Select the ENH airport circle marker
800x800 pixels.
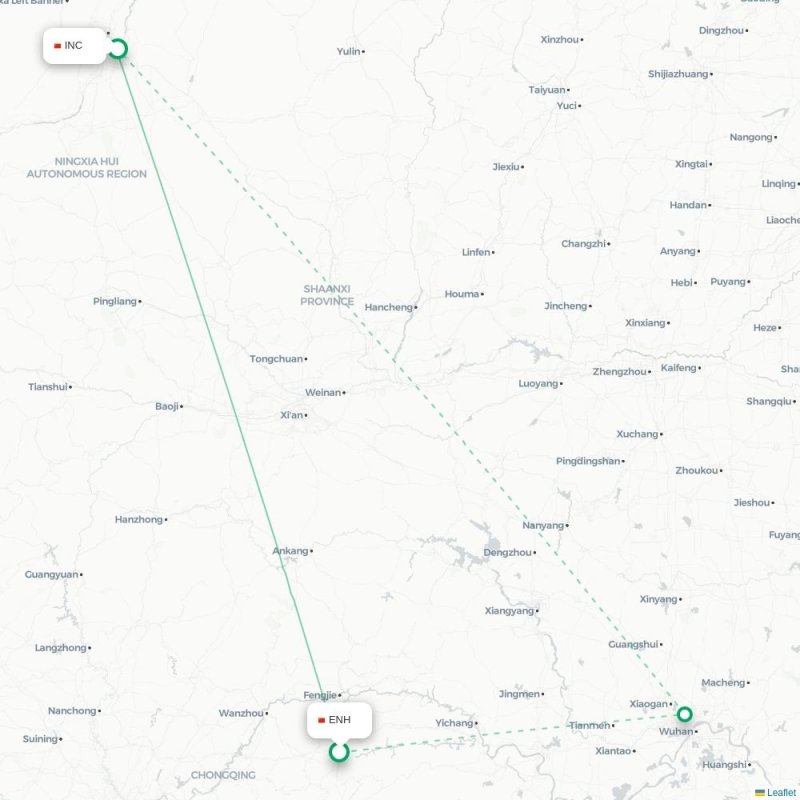[339, 752]
